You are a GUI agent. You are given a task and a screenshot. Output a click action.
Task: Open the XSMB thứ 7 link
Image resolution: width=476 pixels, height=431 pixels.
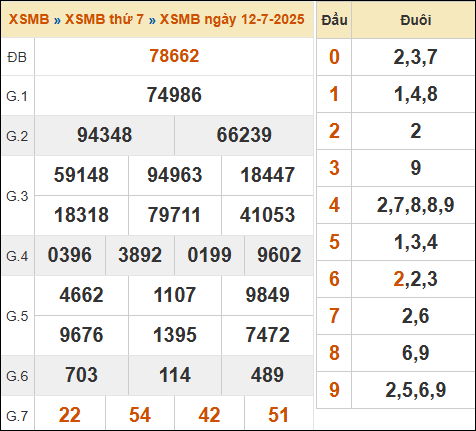coord(104,19)
